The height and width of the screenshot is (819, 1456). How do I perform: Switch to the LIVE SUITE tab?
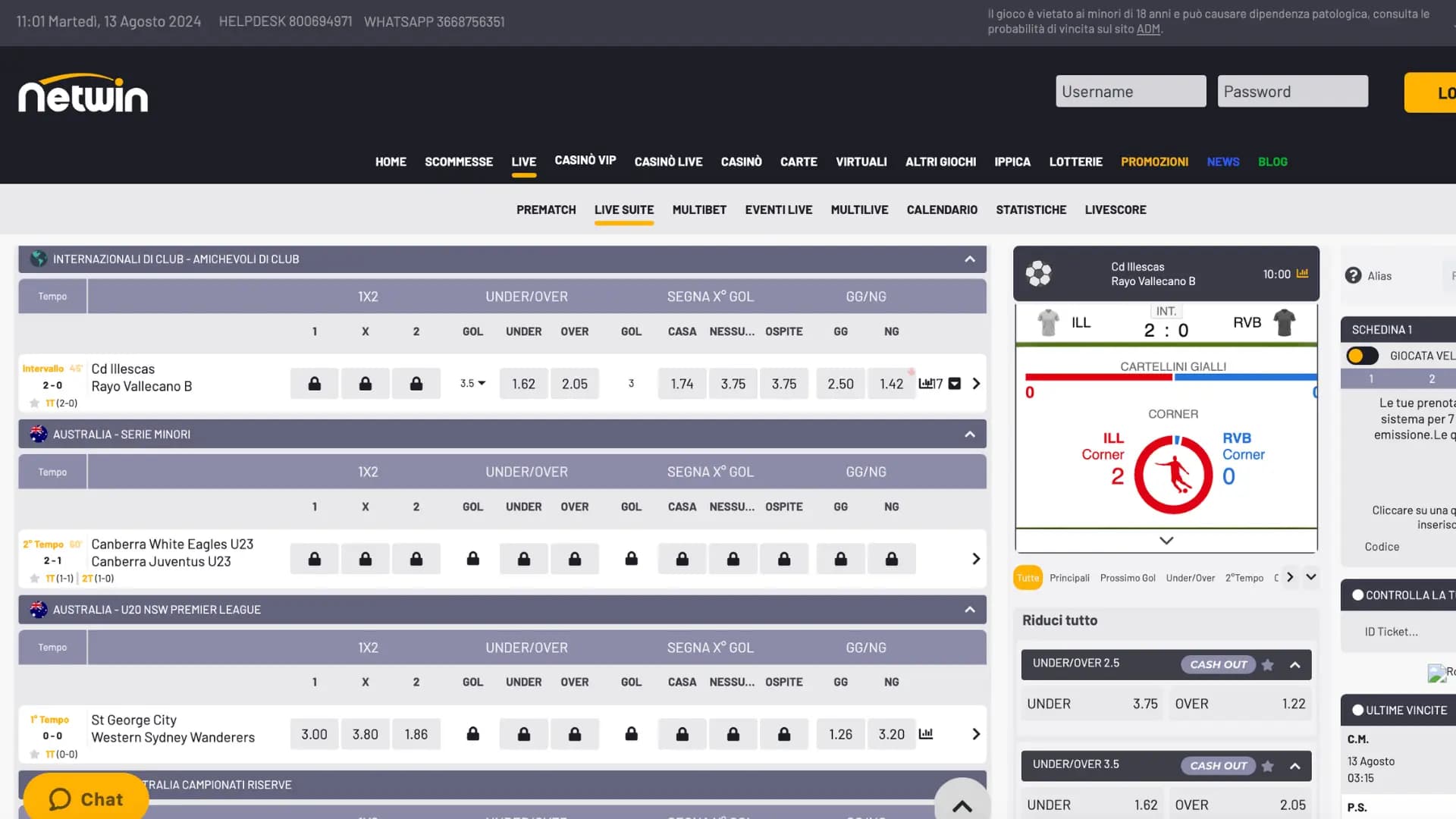coord(623,209)
